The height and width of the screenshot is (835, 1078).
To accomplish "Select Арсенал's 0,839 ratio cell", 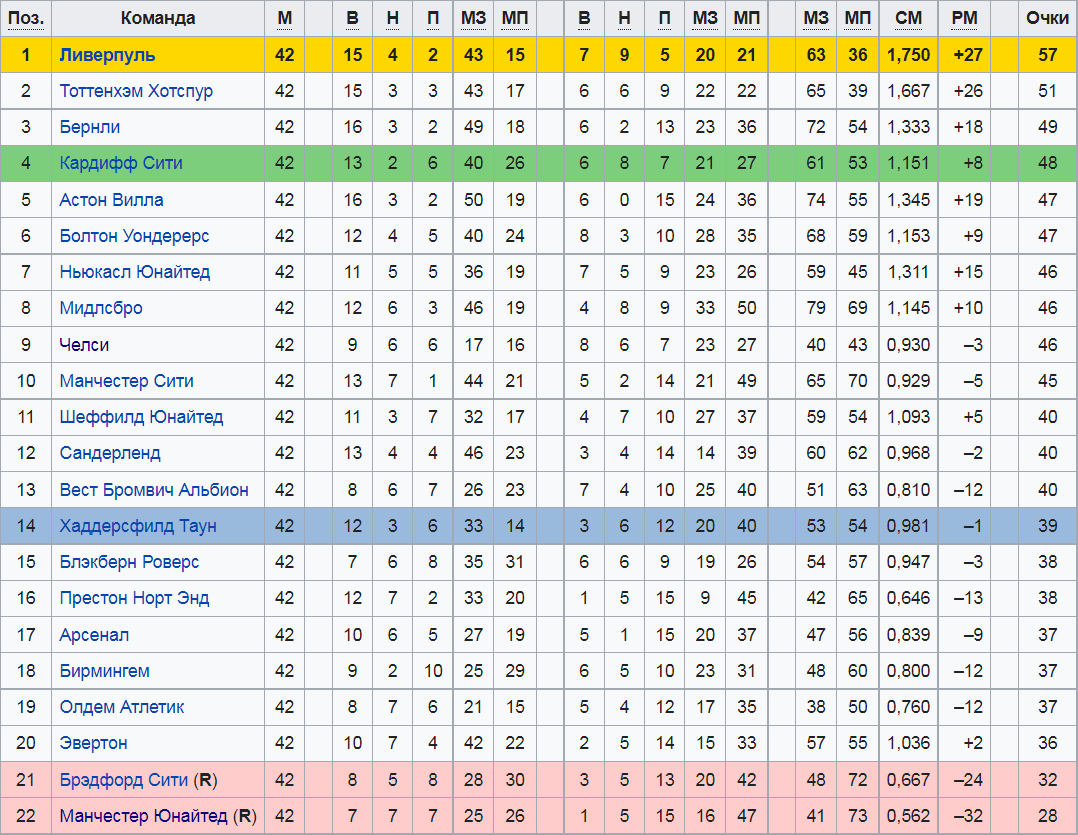I will (908, 634).
